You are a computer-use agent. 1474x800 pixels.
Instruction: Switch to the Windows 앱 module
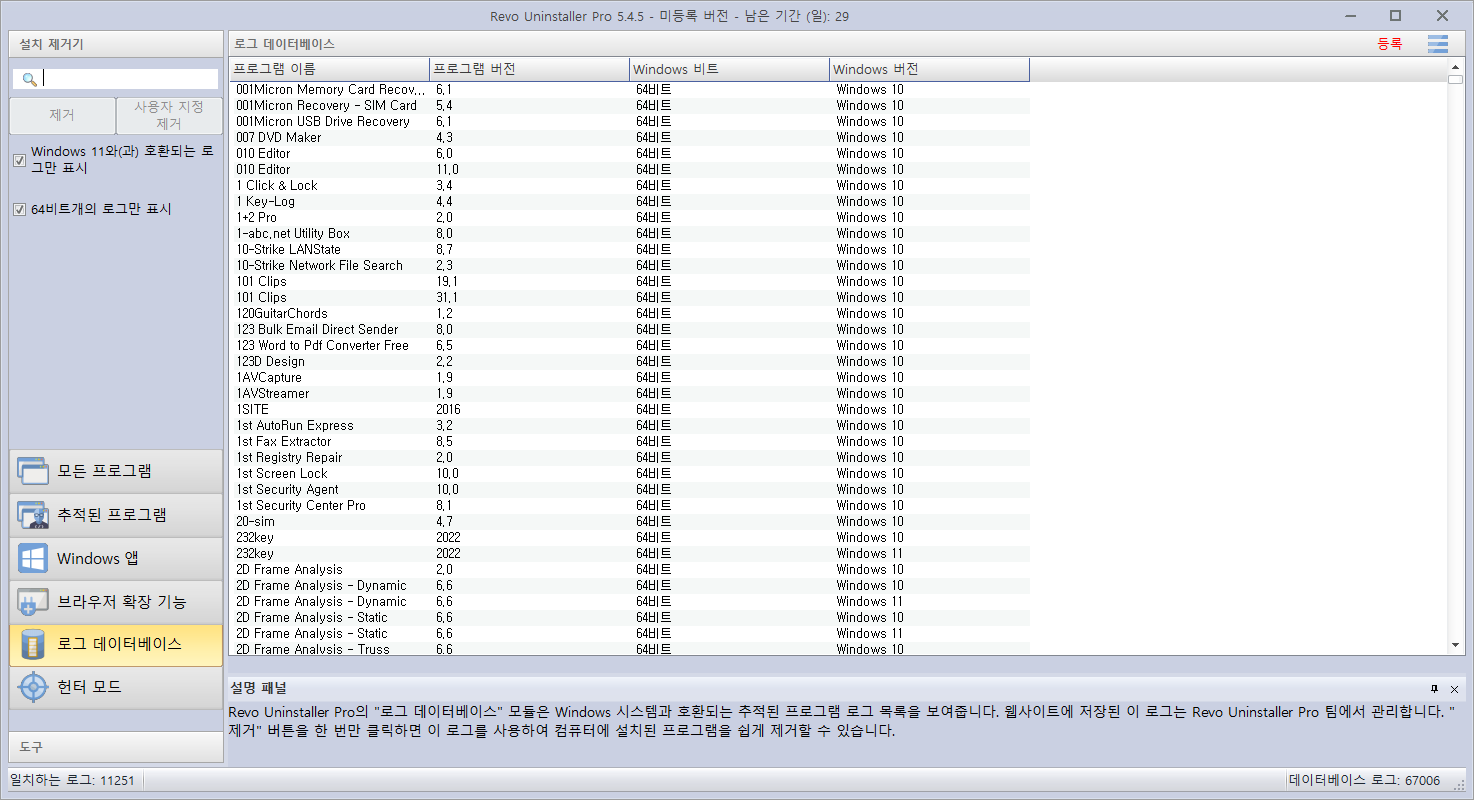tap(116, 559)
